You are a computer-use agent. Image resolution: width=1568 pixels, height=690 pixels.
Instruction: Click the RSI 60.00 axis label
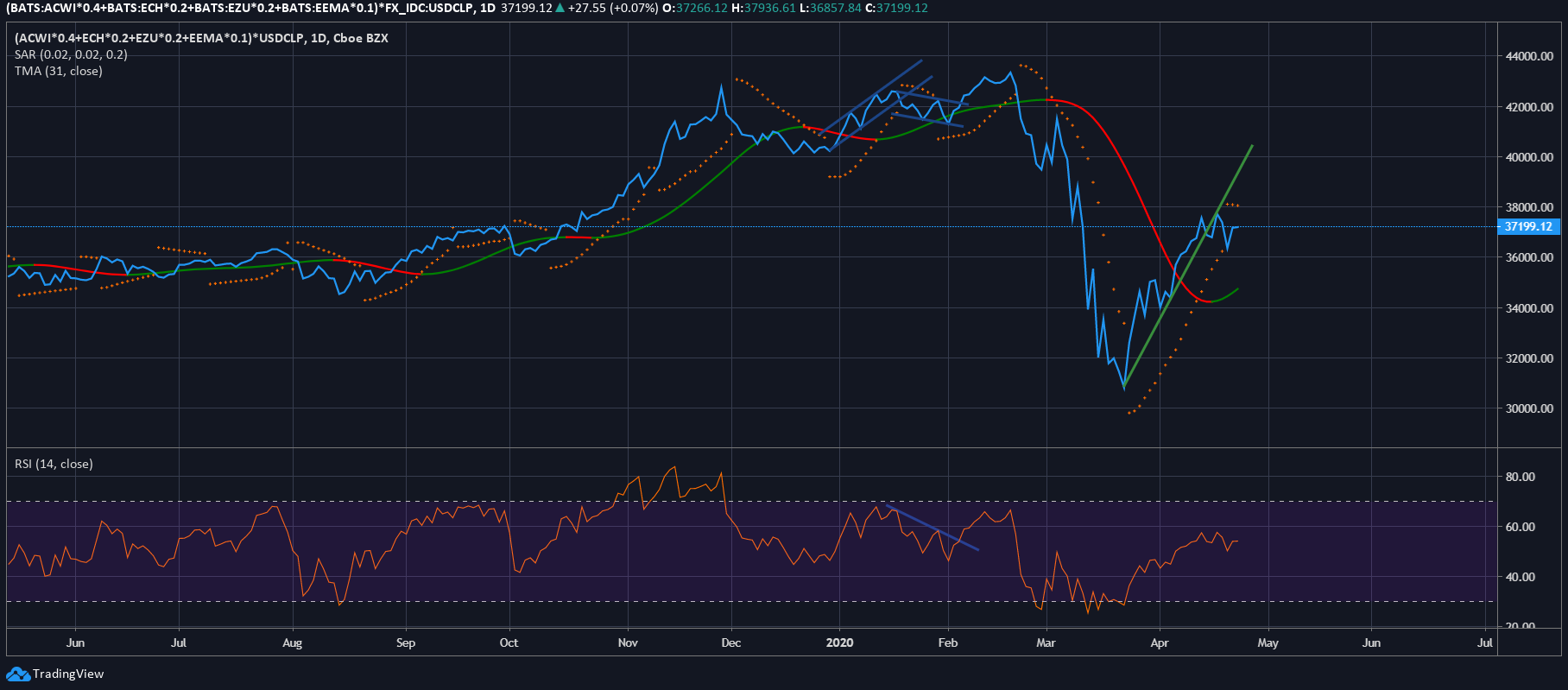(1521, 527)
